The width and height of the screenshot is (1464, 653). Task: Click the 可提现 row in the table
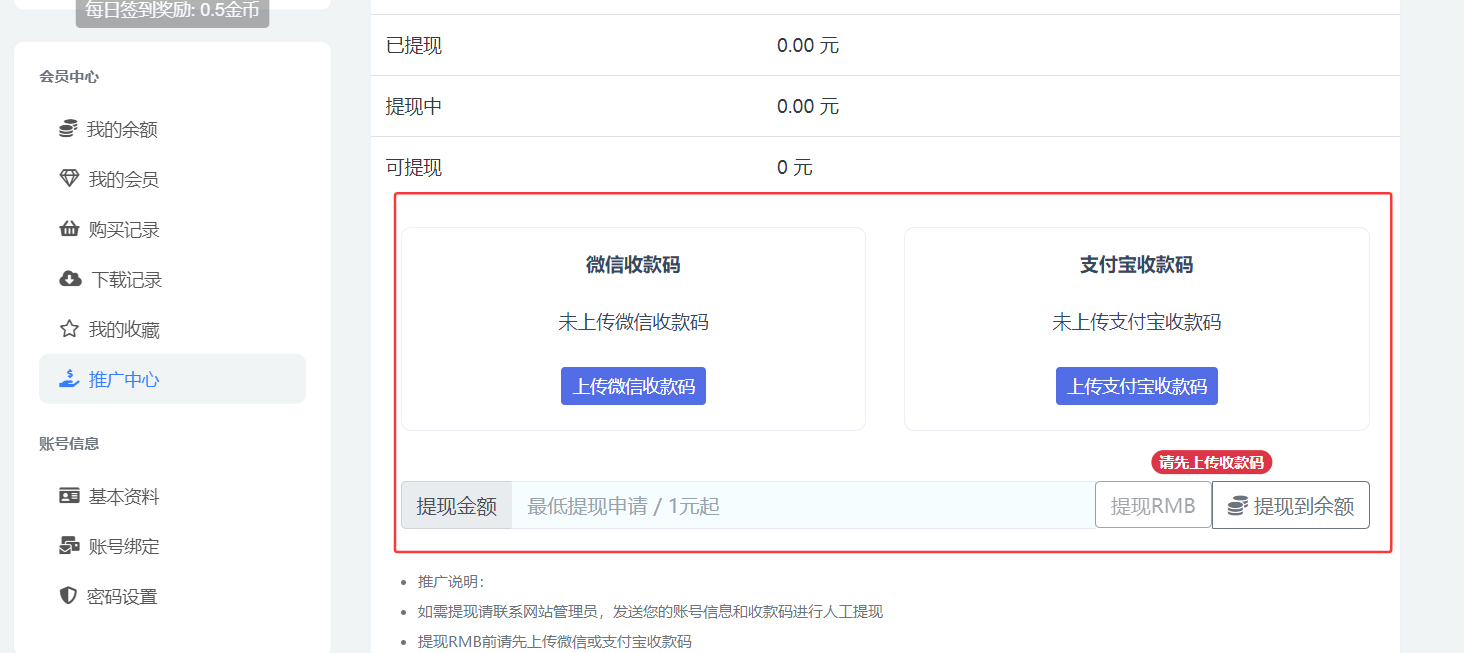pyautogui.click(x=600, y=167)
